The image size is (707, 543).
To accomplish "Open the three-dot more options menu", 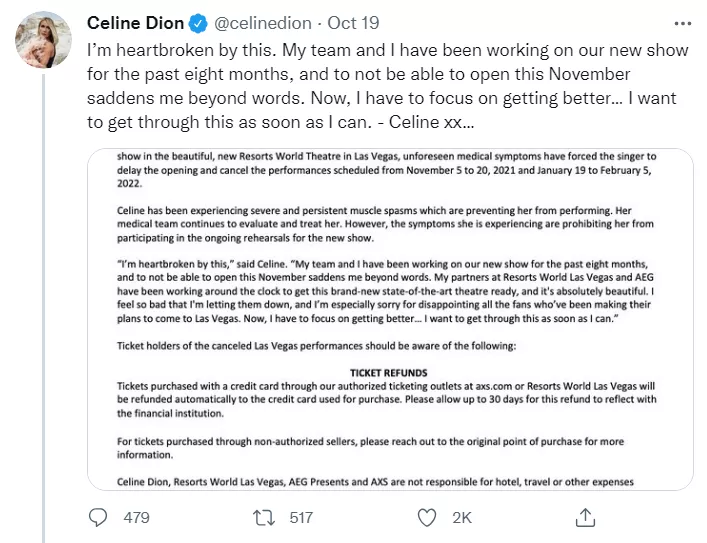I will pos(681,22).
